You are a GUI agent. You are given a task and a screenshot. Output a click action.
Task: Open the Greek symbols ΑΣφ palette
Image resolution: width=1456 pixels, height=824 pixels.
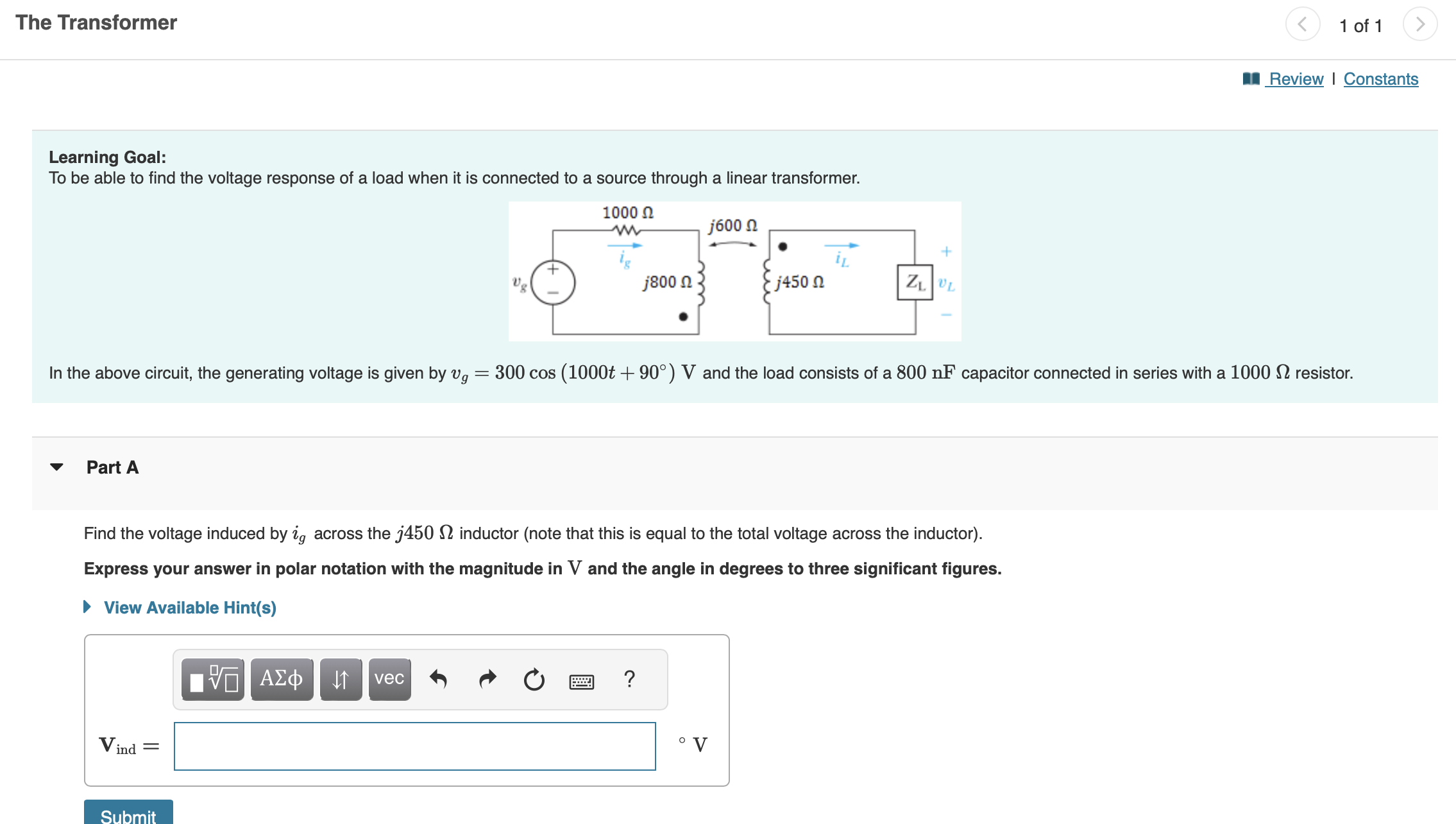(x=282, y=679)
